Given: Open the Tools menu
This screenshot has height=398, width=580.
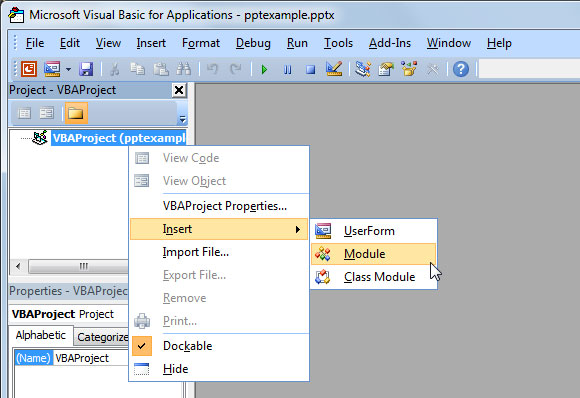Looking at the screenshot, I should point(338,43).
